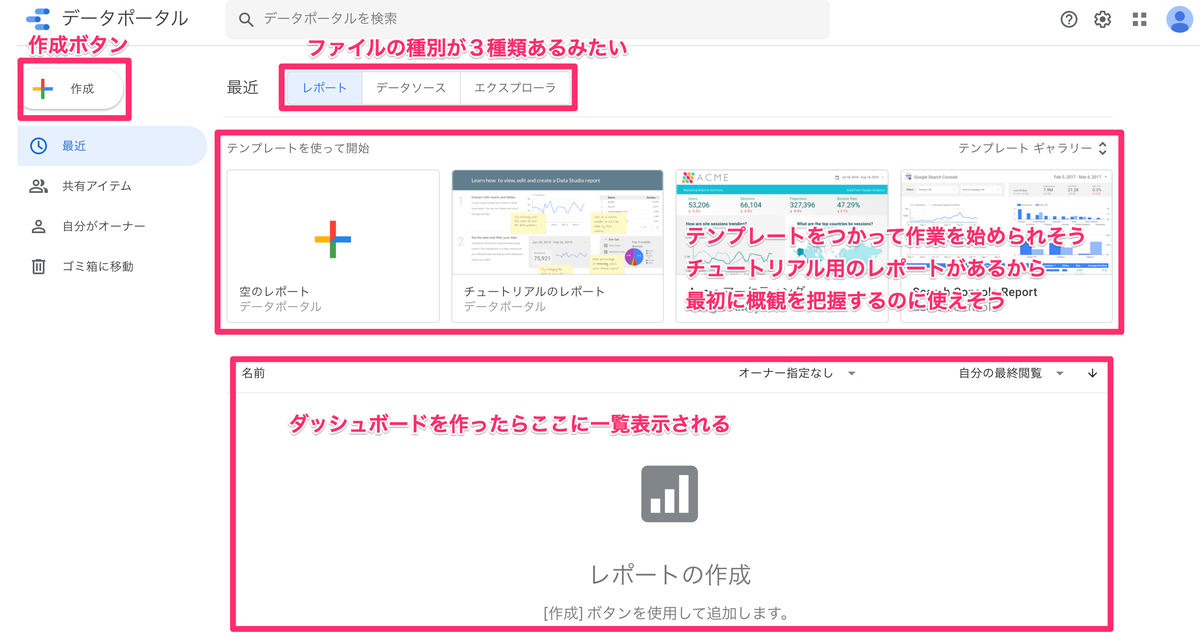The image size is (1200, 639).
Task: Click the search magnifier icon
Action: tap(245, 18)
